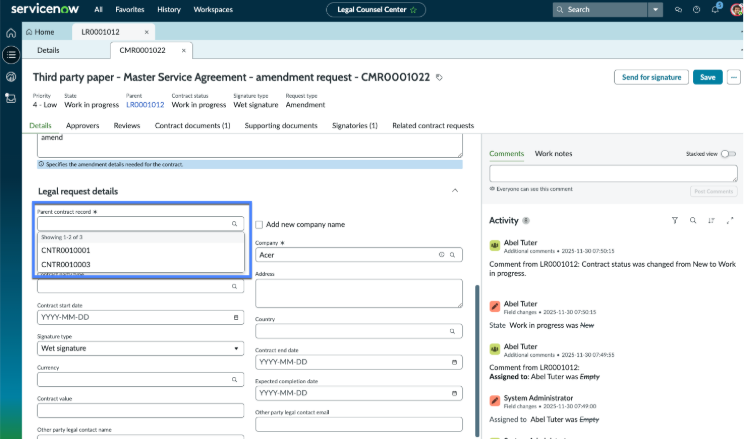The height and width of the screenshot is (439, 744).
Task: Switch to the Work notes tab
Action: click(x=553, y=153)
